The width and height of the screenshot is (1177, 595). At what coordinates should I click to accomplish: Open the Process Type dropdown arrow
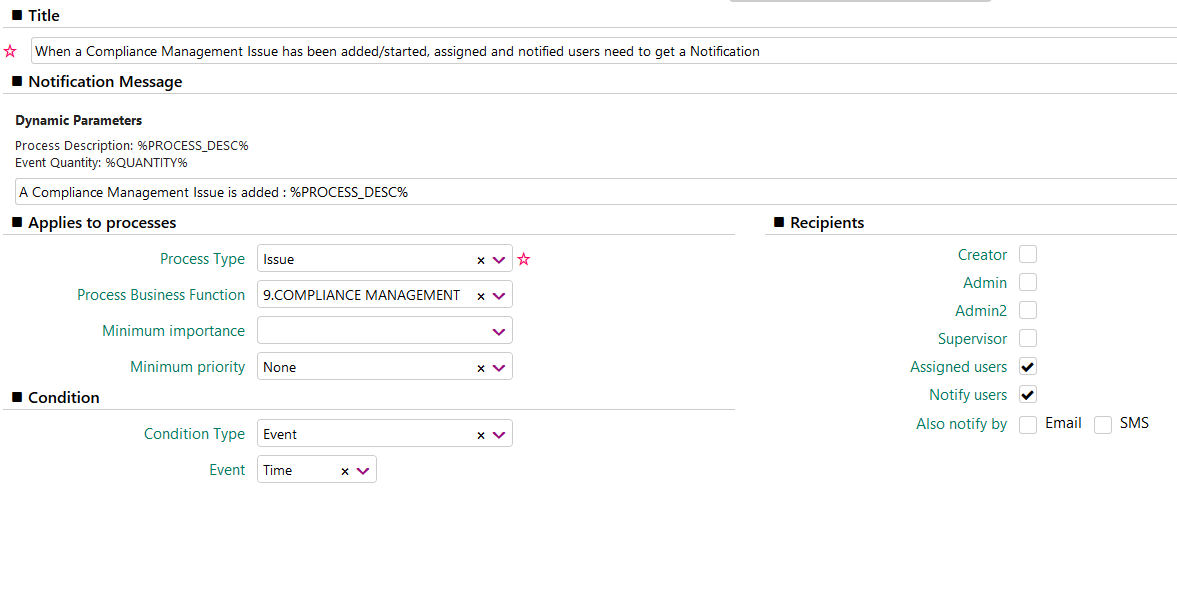click(x=499, y=260)
